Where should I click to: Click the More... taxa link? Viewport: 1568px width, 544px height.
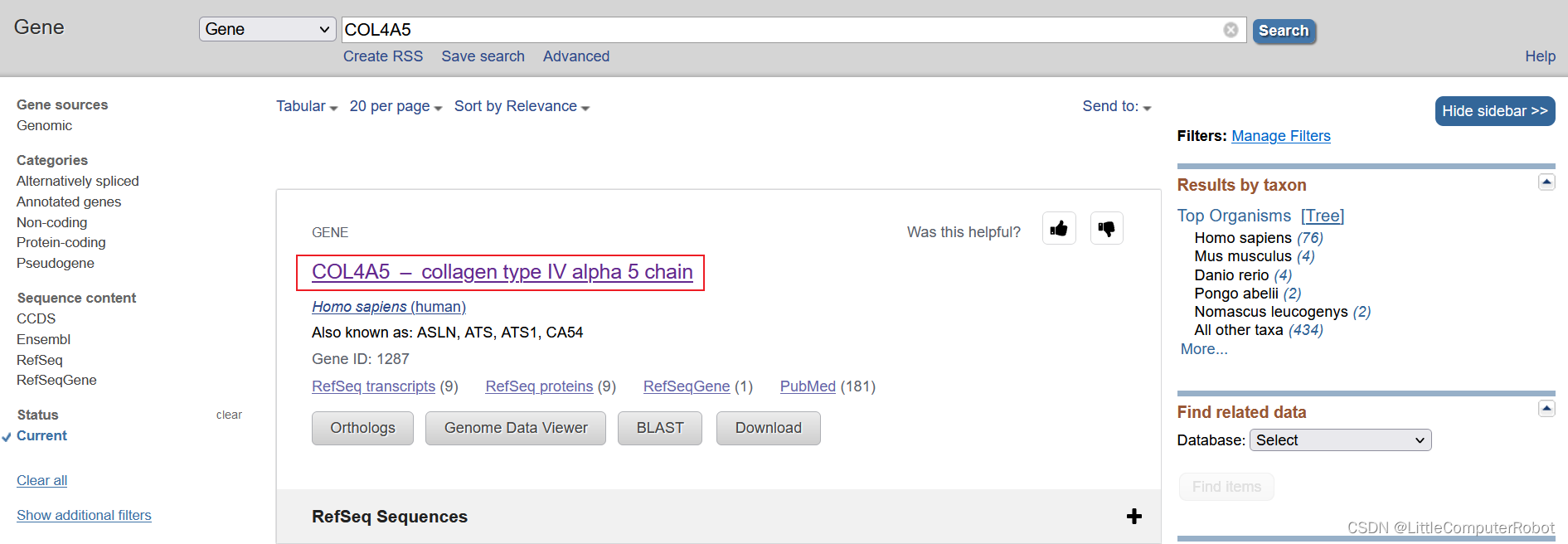click(1204, 349)
